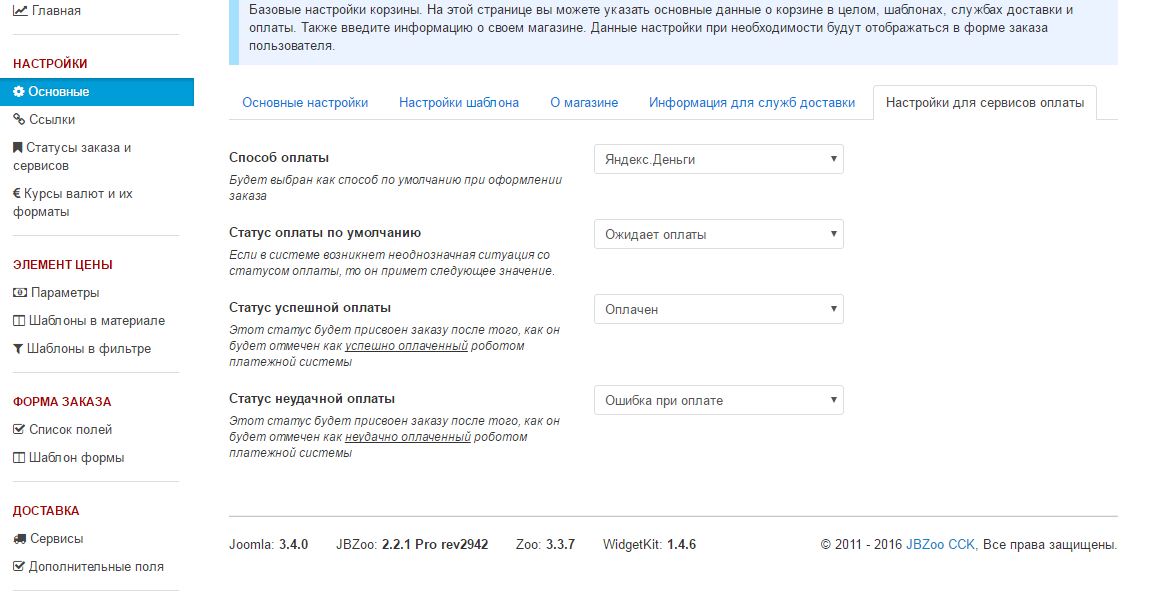
Task: Open the Статус успешной оплаты dropdown
Action: tap(718, 310)
